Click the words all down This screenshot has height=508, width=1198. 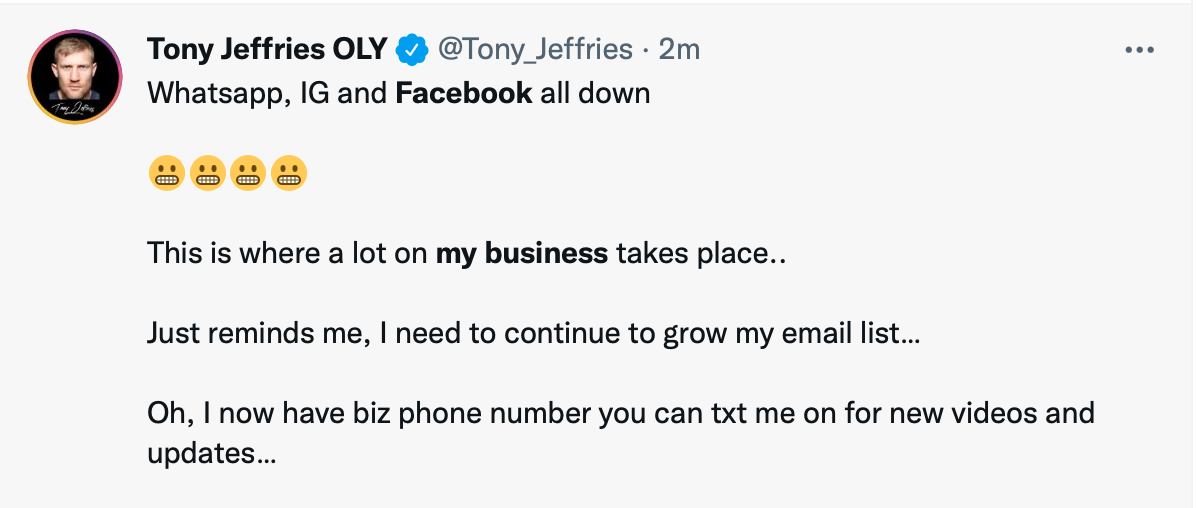(x=595, y=94)
